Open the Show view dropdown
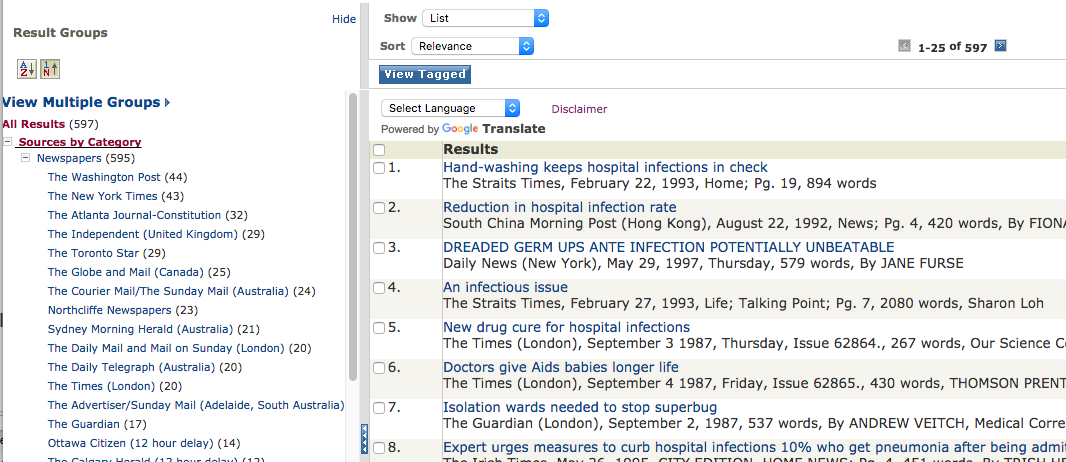This screenshot has height=462, width=1066. coord(485,18)
